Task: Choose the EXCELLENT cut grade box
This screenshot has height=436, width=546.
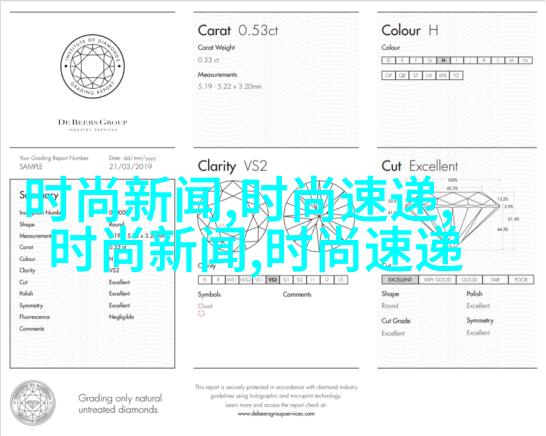Action: click(x=400, y=280)
